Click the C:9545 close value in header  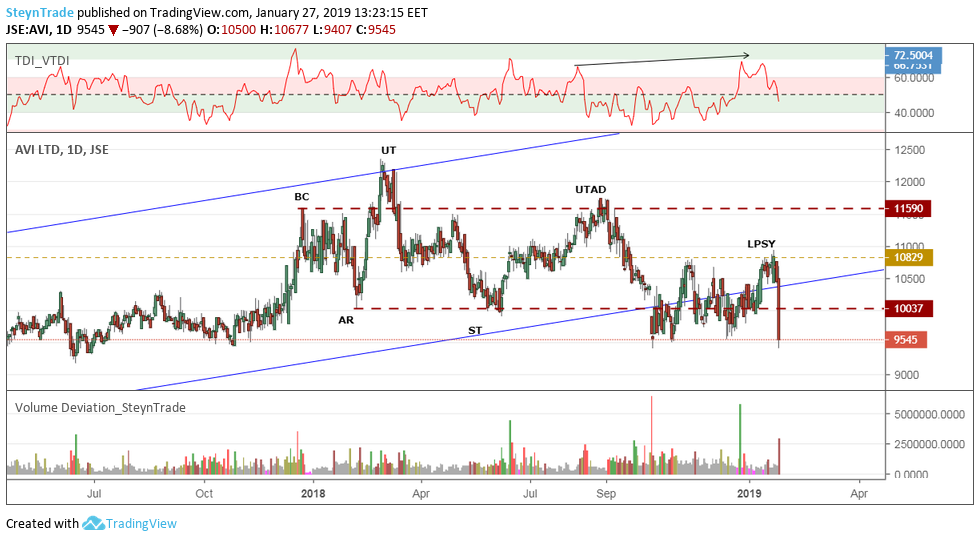(x=376, y=30)
